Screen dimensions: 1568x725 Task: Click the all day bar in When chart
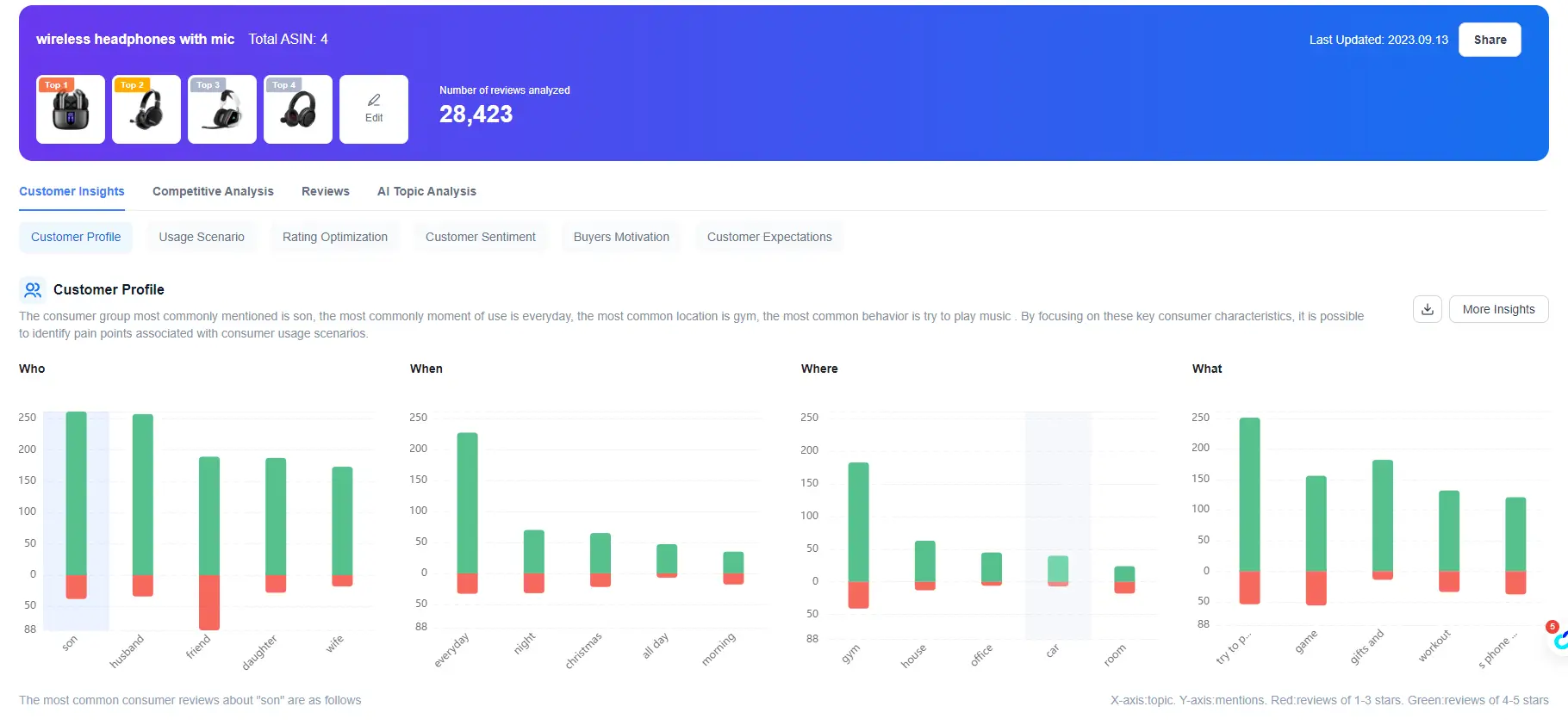[x=667, y=561]
